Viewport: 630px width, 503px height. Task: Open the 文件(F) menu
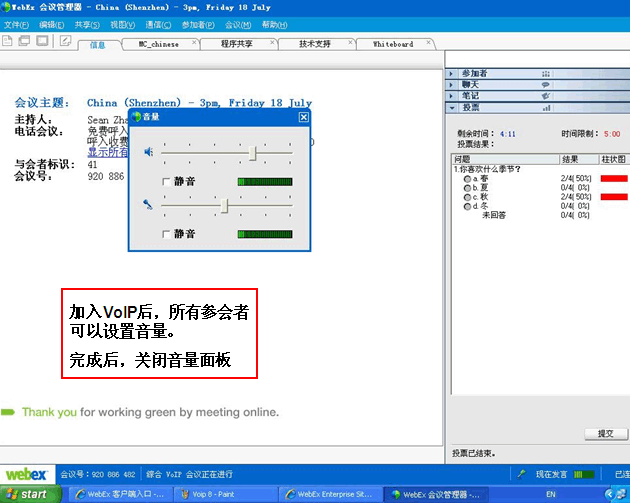tap(16, 25)
